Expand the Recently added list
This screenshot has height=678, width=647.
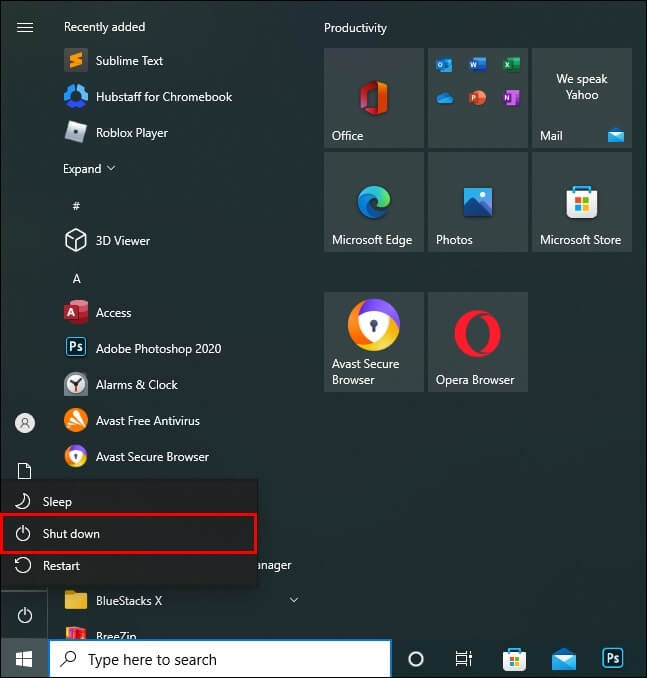pos(89,169)
